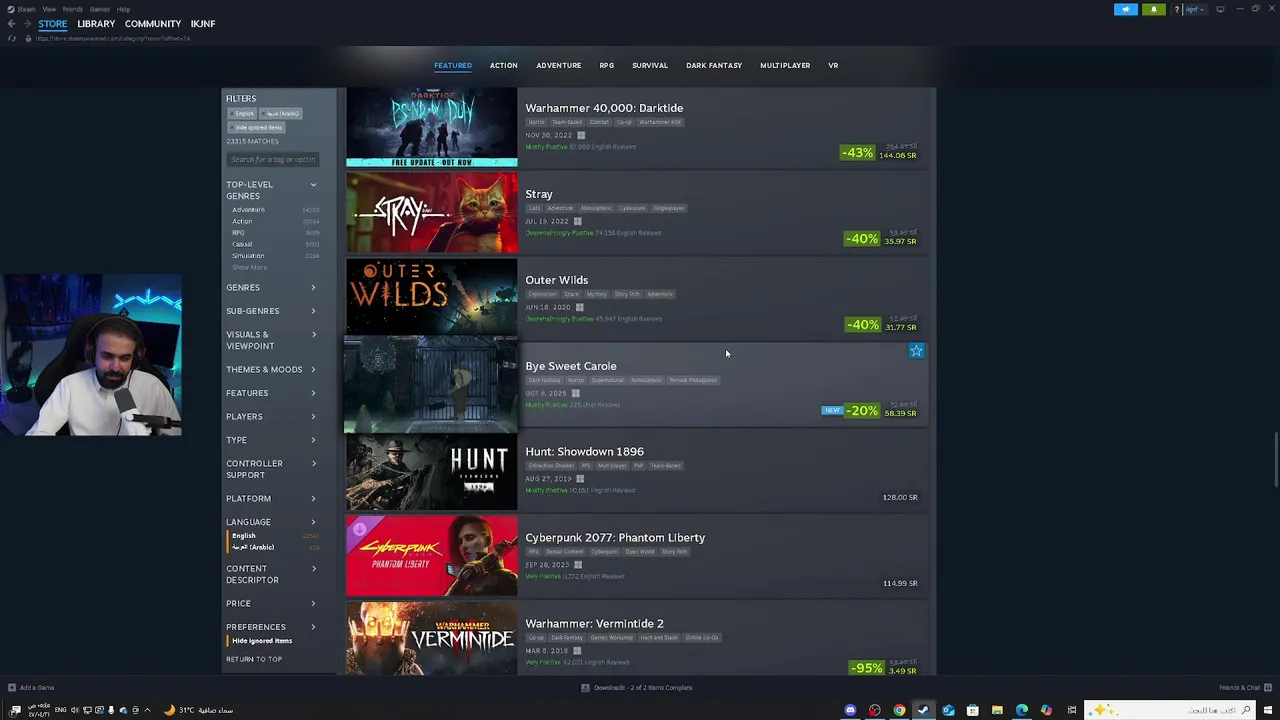Open Cyberpunk 2077: Phantom Liberty title
1280x720 pixels.
(615, 538)
